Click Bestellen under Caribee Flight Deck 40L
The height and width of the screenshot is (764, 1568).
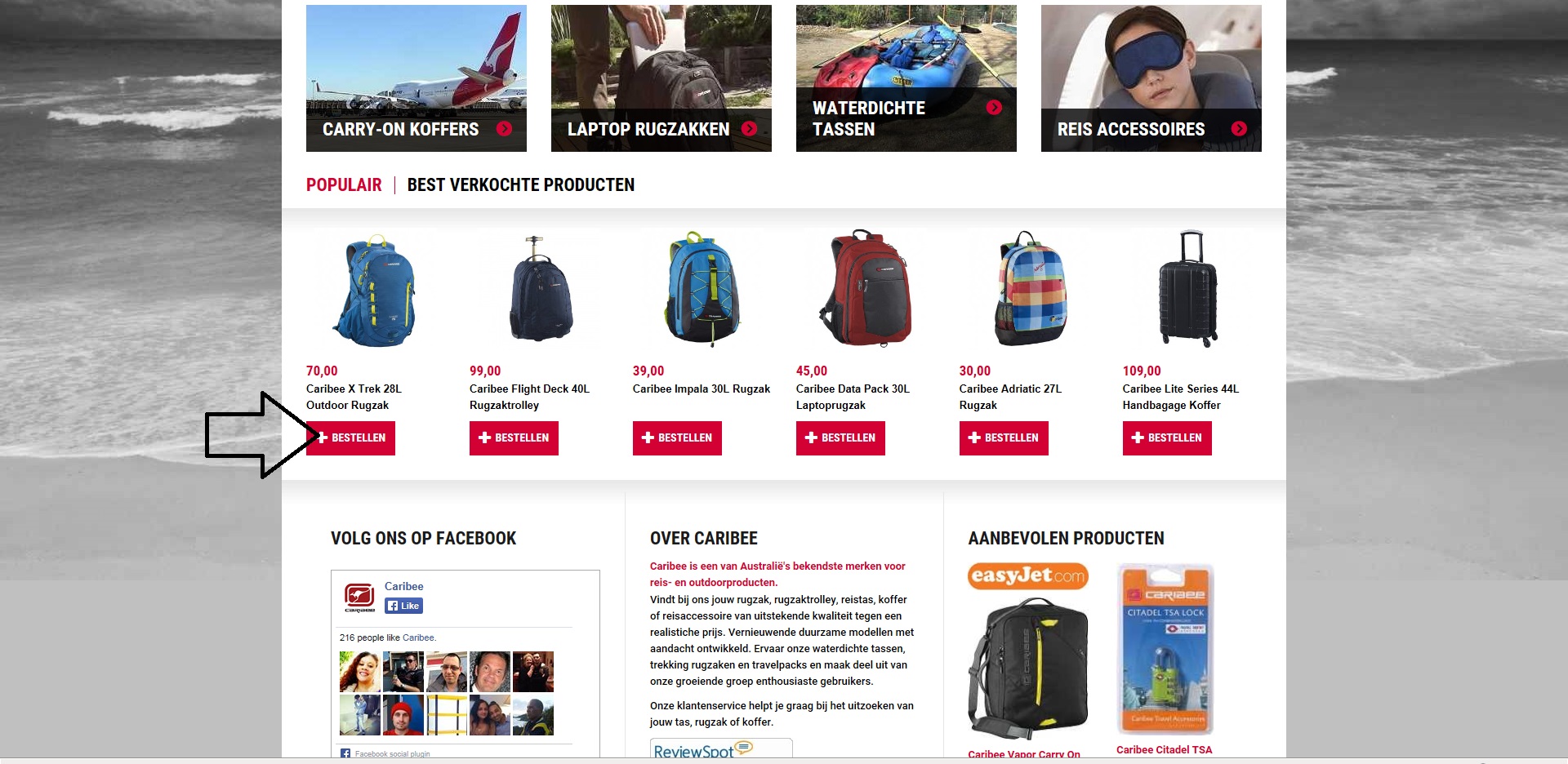514,438
